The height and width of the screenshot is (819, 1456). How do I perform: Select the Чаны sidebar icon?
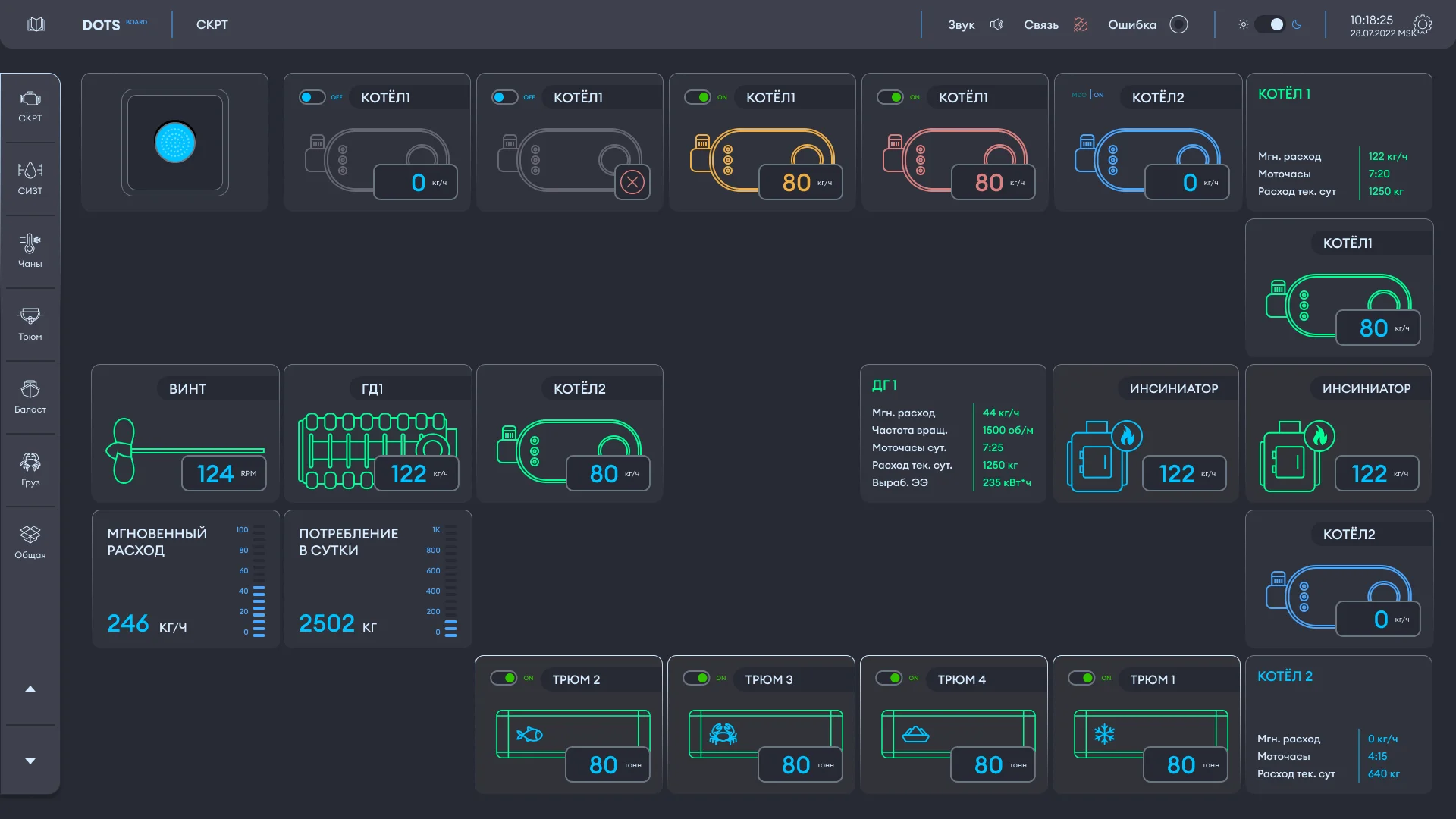pyautogui.click(x=30, y=252)
